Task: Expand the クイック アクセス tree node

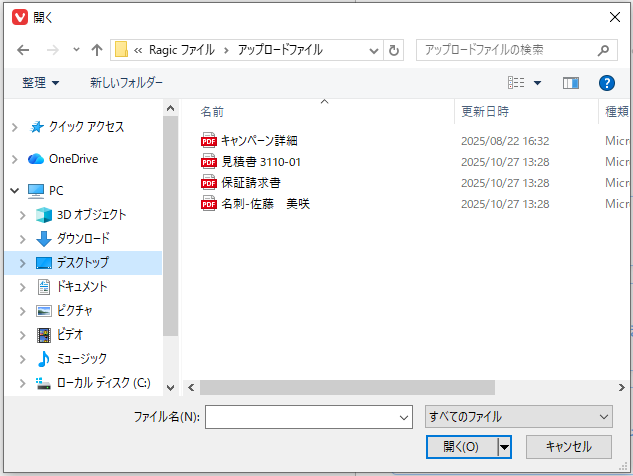Action: tap(14, 127)
